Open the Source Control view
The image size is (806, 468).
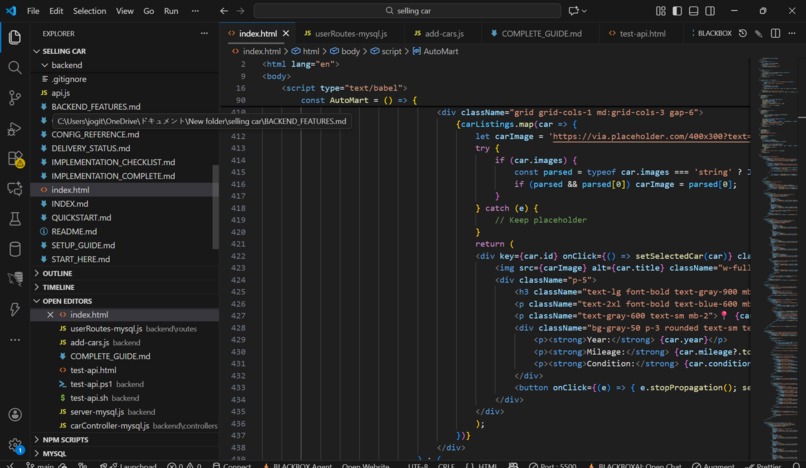14,98
